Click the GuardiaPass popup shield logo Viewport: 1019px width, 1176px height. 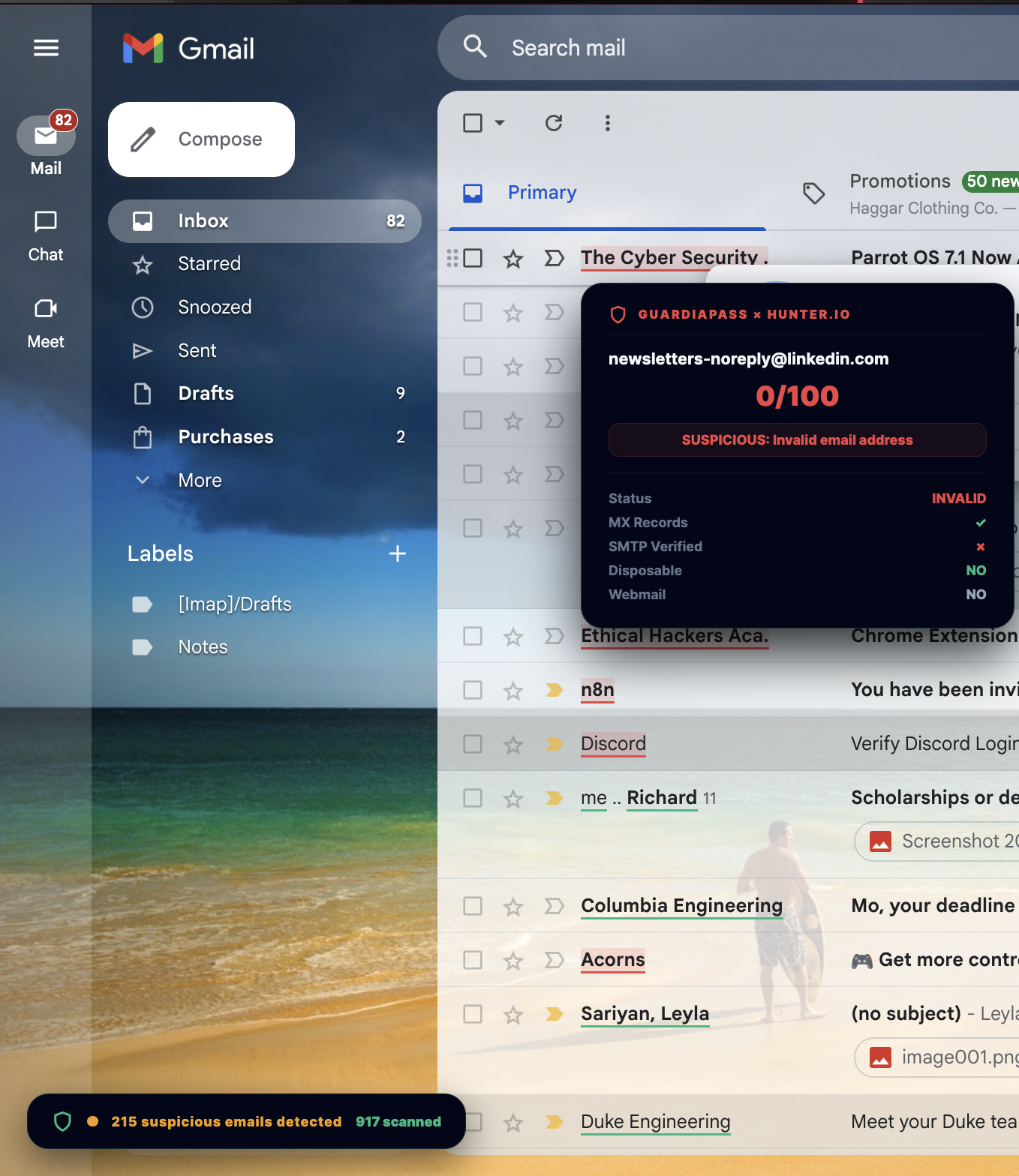pos(618,314)
